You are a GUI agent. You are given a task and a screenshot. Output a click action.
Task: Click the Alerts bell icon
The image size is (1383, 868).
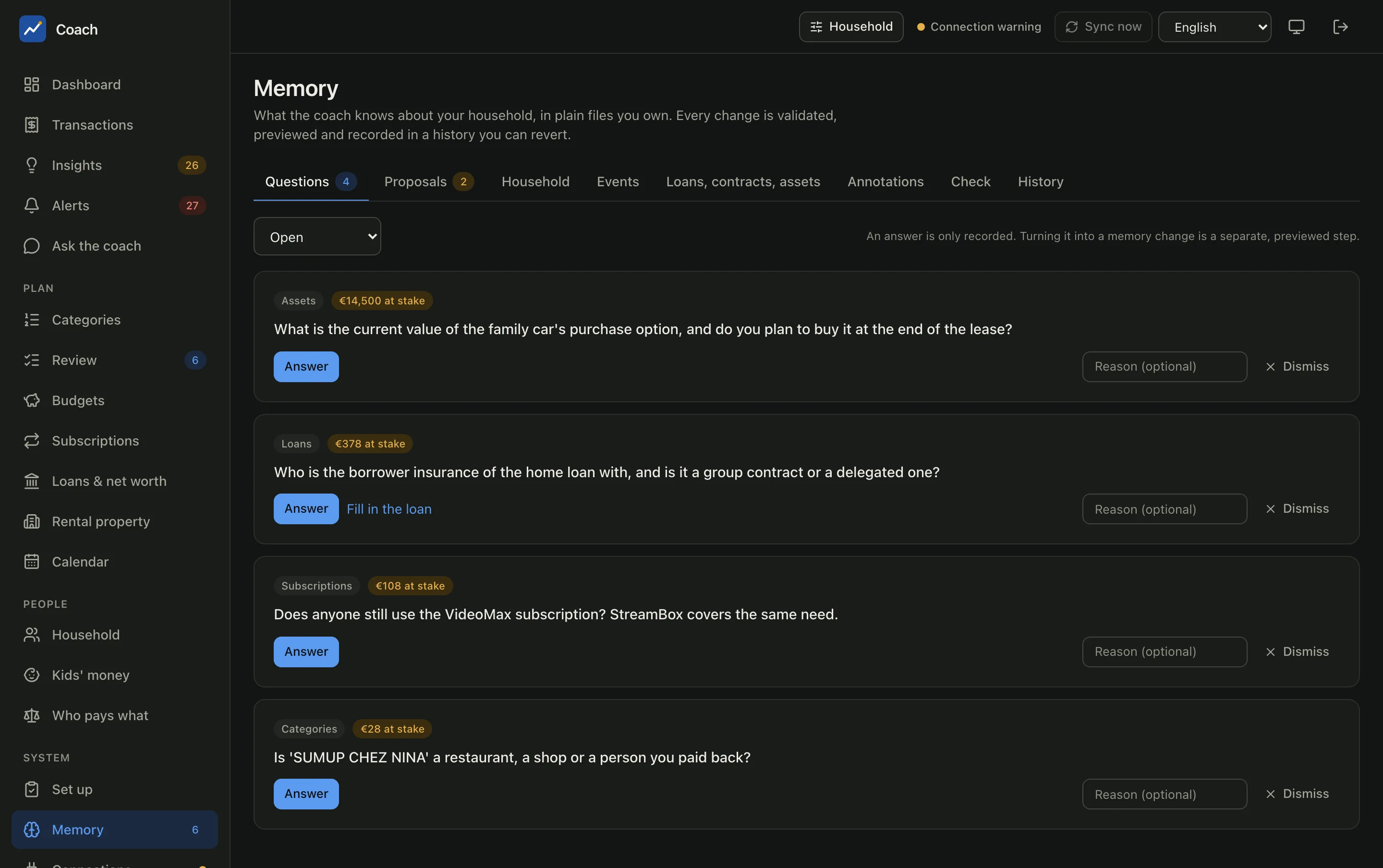pyautogui.click(x=32, y=205)
